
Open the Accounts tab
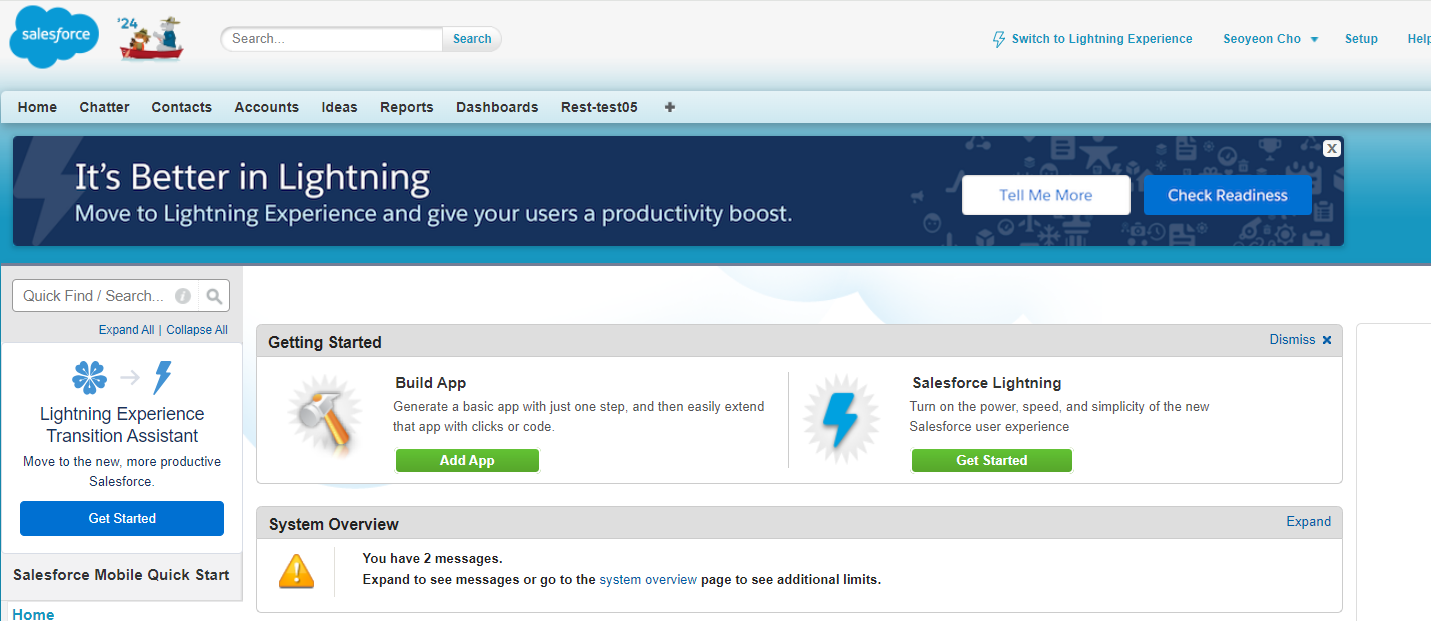click(267, 107)
